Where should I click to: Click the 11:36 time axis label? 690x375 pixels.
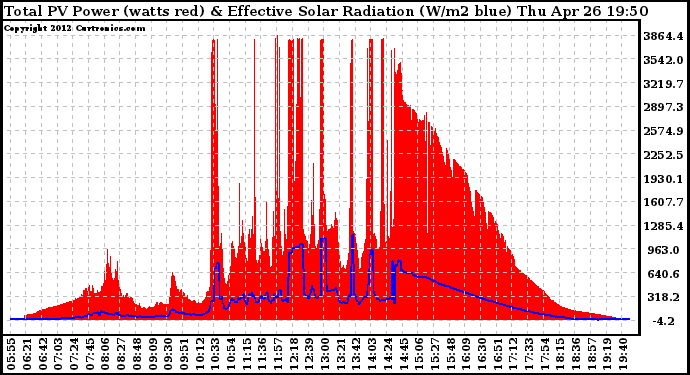click(262, 354)
